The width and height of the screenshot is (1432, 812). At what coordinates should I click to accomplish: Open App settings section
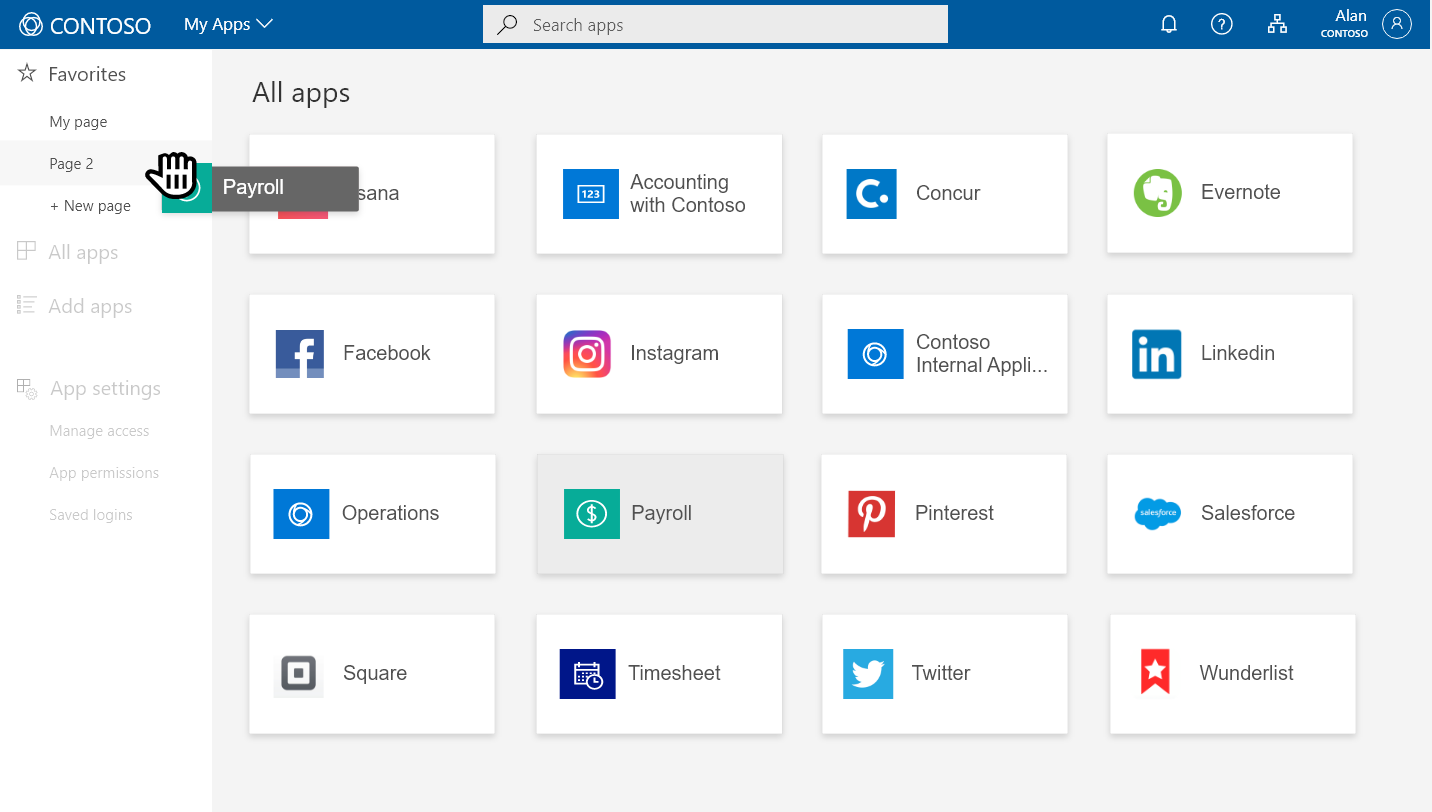point(105,388)
